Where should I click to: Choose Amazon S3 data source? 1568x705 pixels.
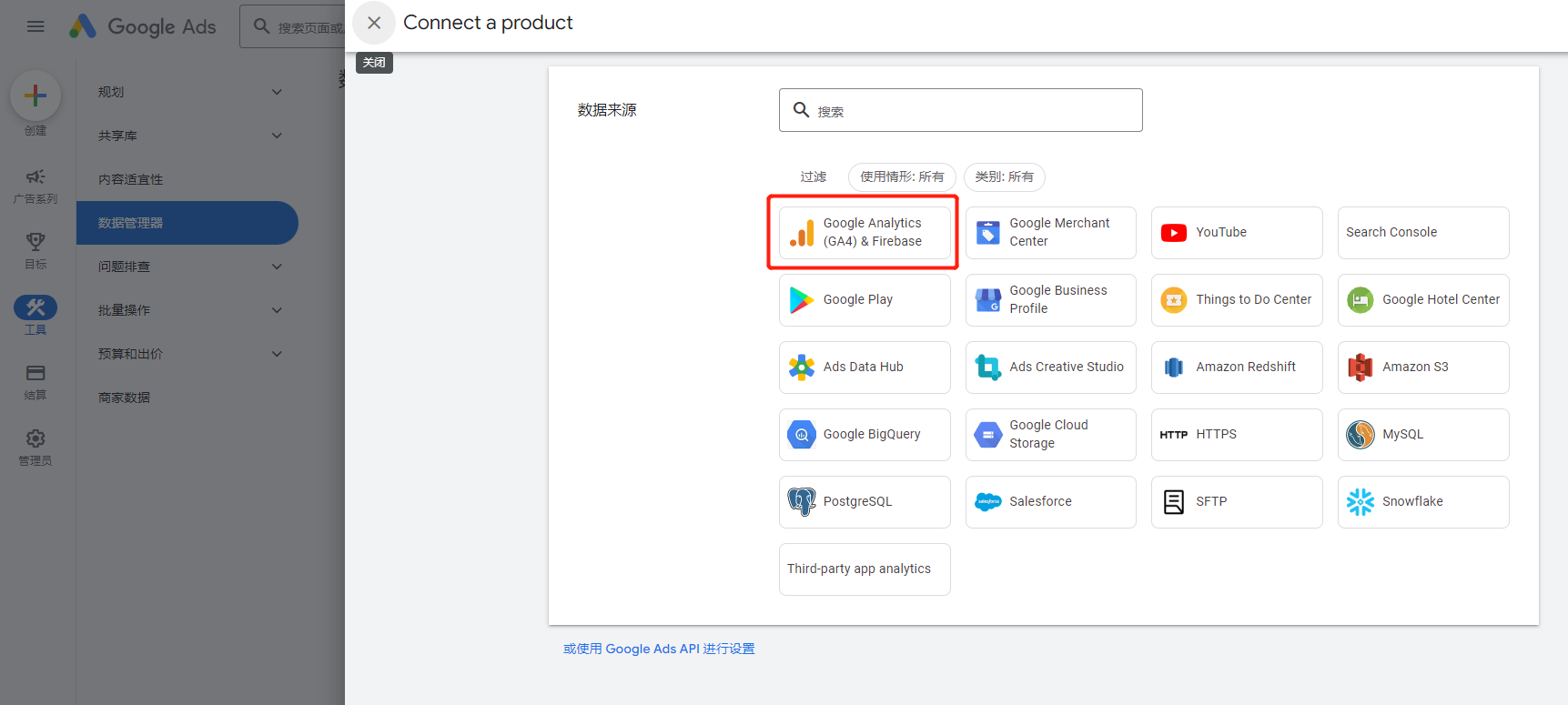point(1423,368)
